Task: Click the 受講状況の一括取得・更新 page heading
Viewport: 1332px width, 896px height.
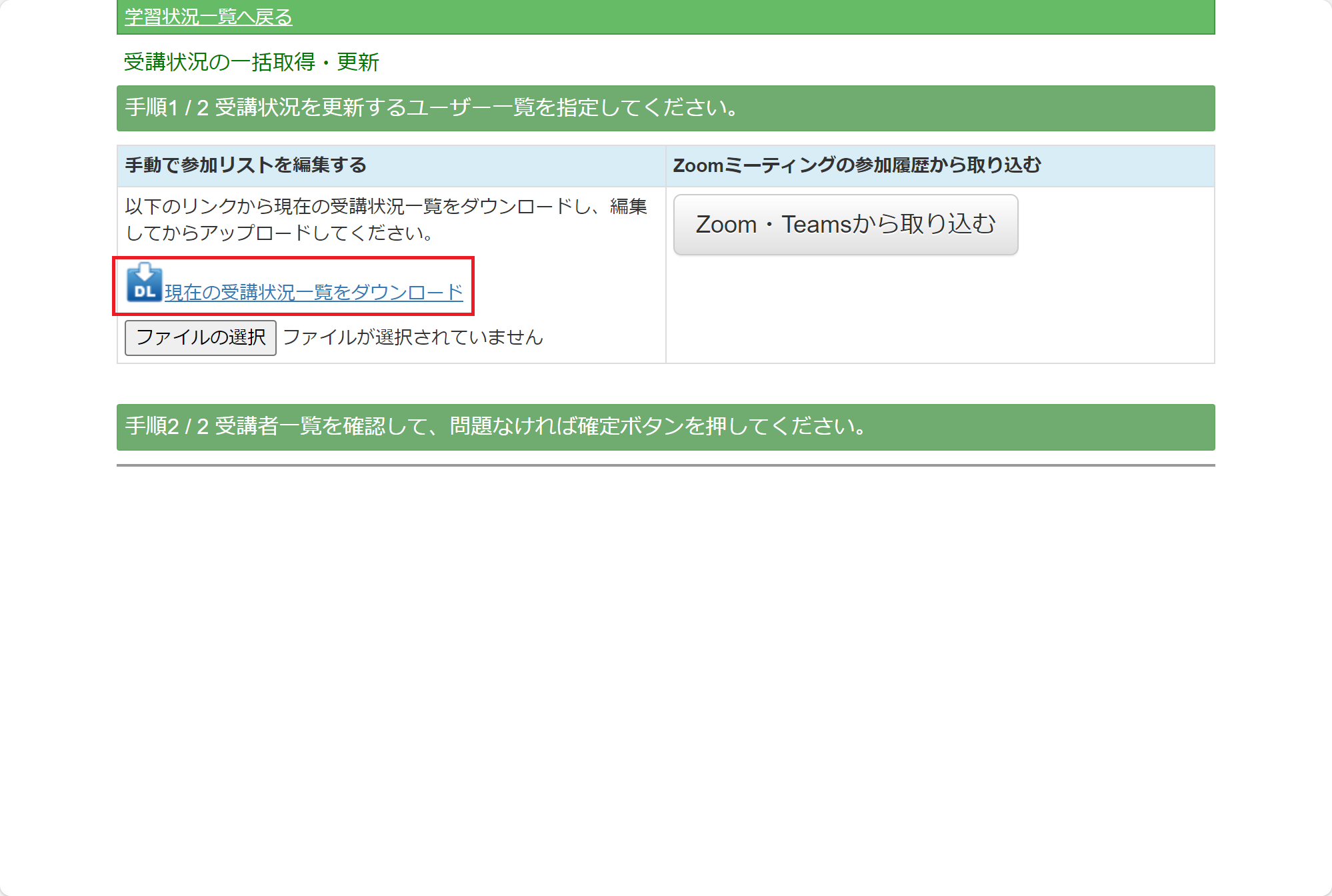Action: point(251,62)
